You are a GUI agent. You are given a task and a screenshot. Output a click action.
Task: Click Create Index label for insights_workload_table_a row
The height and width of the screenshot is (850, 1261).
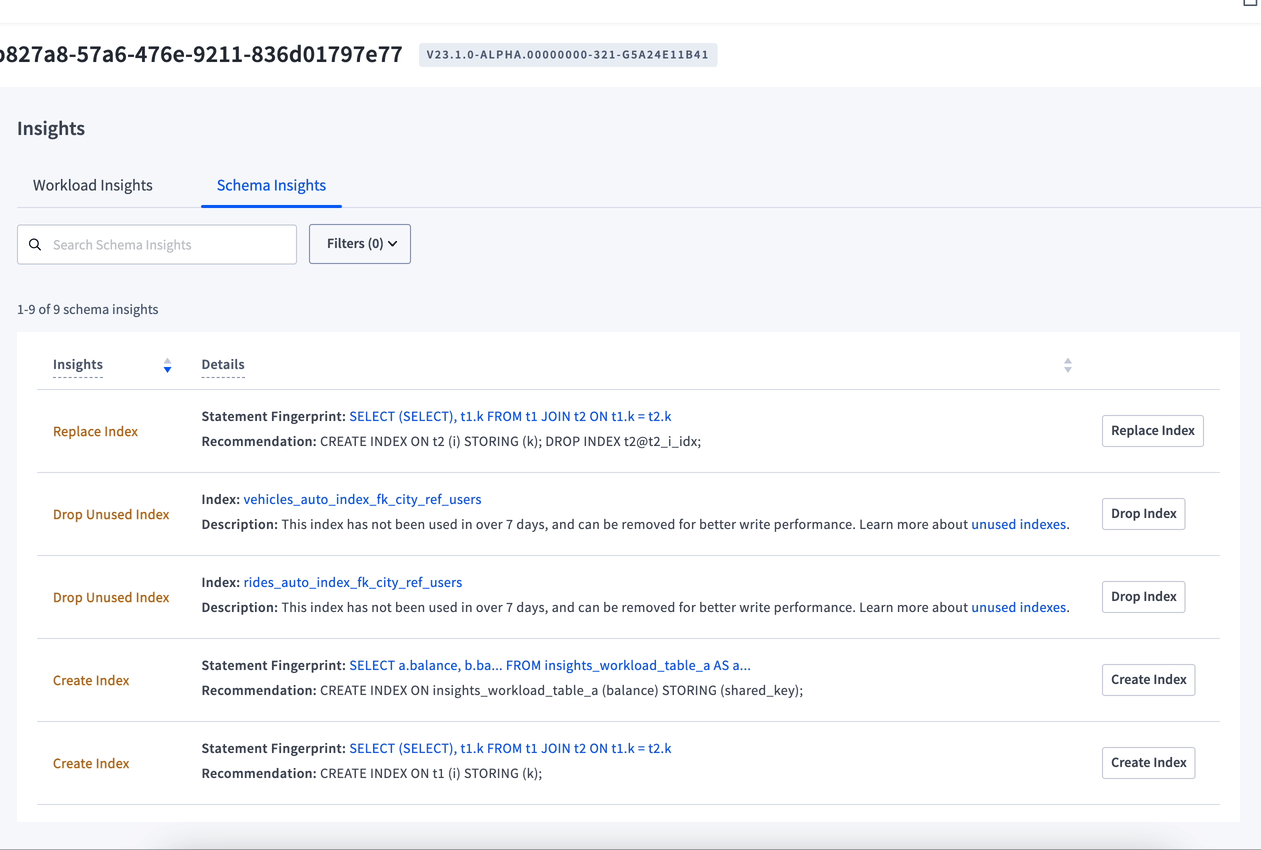91,680
